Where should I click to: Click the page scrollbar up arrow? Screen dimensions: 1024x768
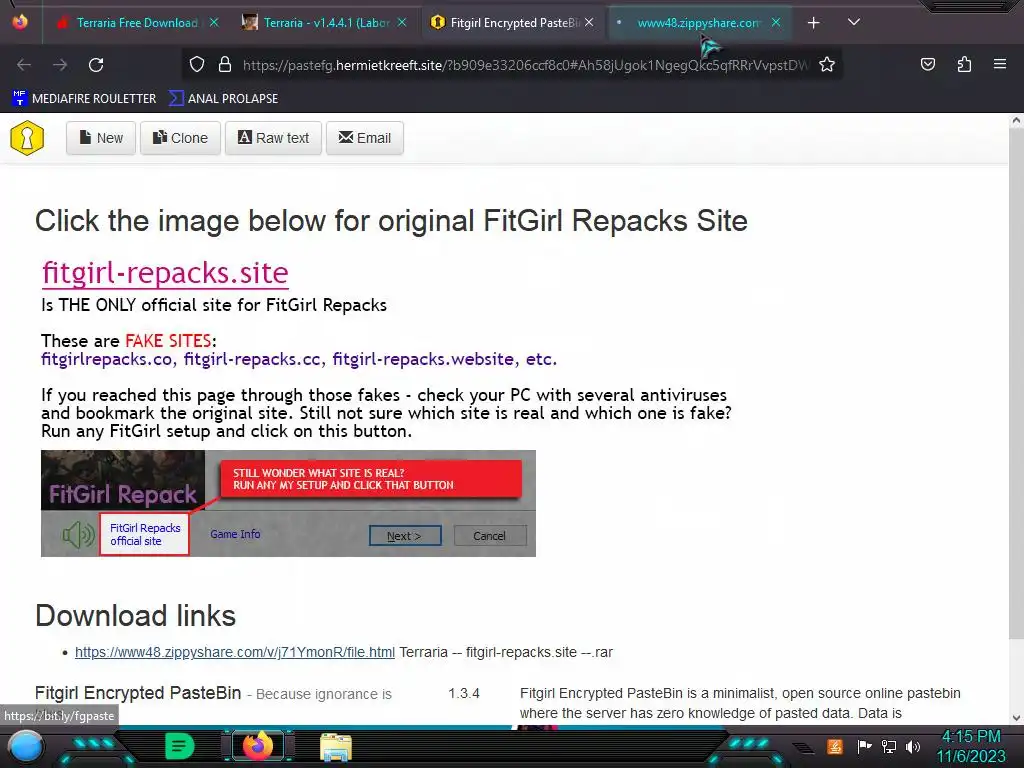pyautogui.click(x=1016, y=121)
